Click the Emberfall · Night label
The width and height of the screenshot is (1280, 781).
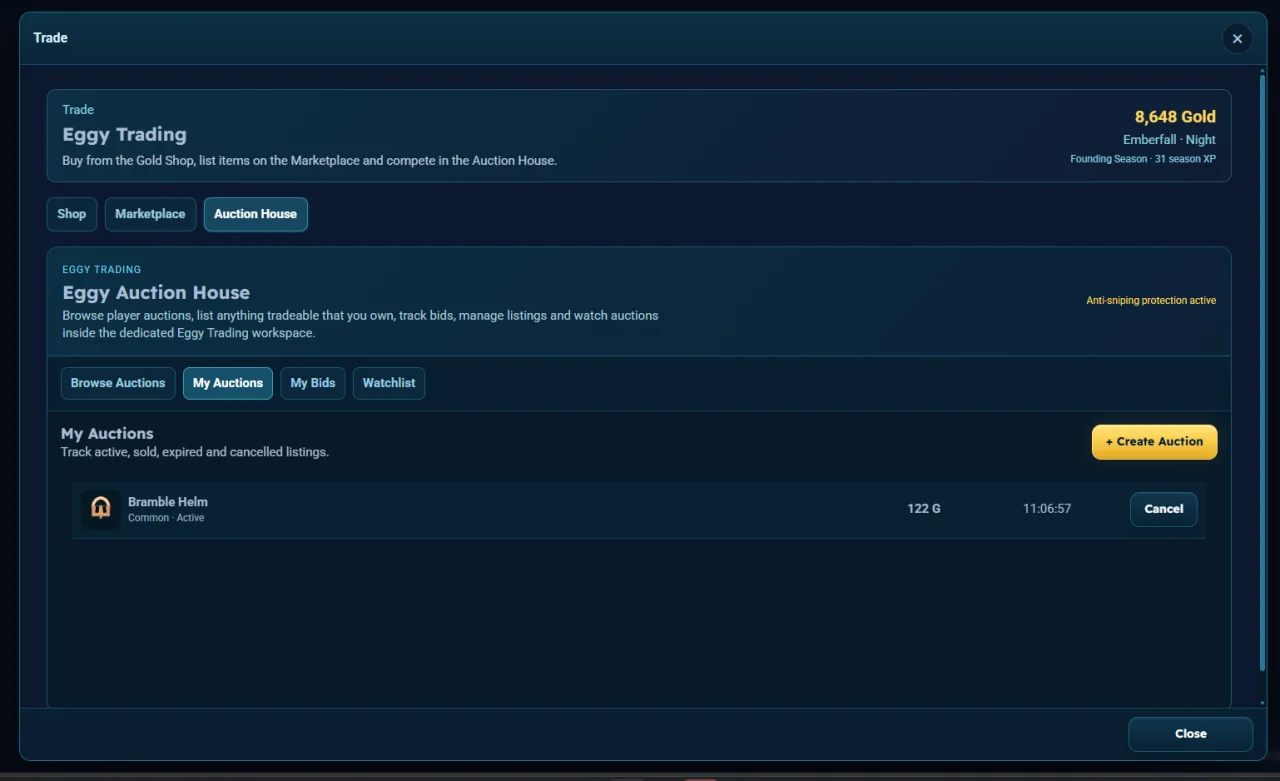(1169, 140)
